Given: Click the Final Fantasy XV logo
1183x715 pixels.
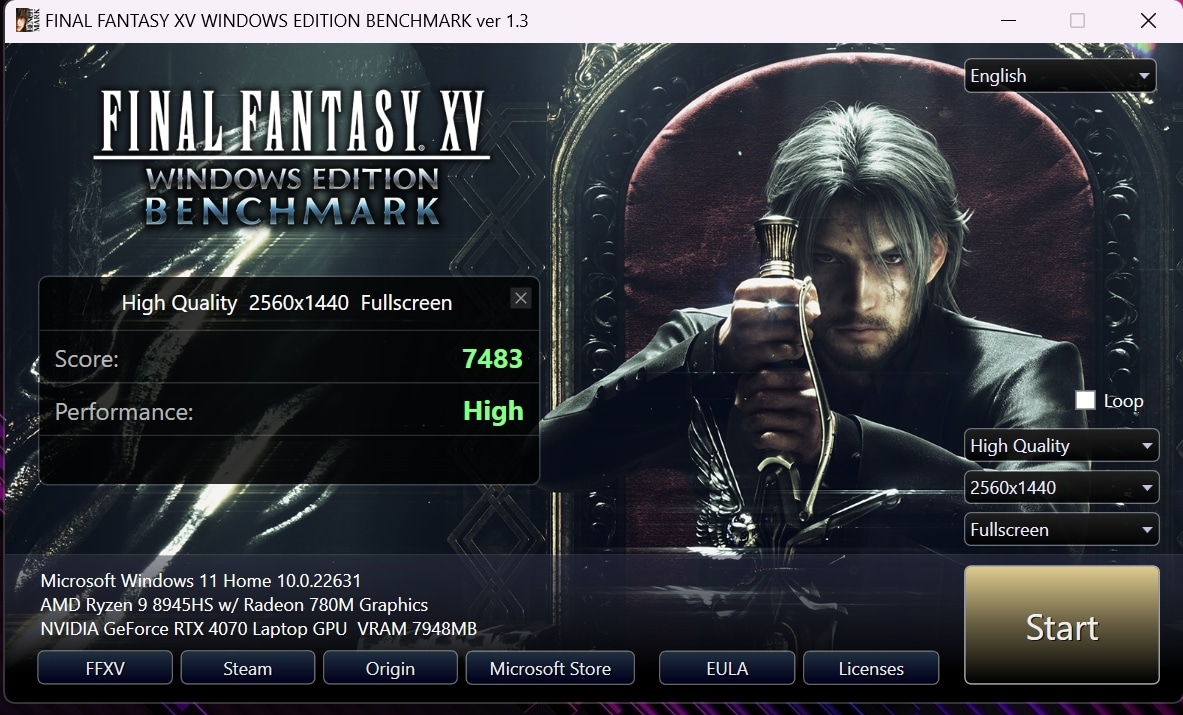Looking at the screenshot, I should 292,155.
